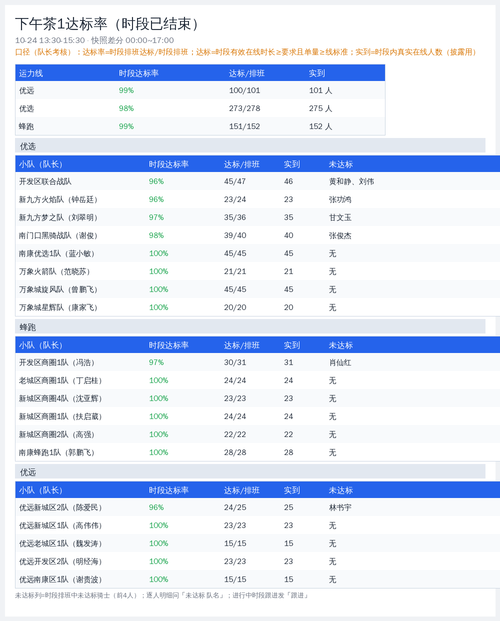Click the team 优远老城区1队（魏发涛）

click(61, 543)
